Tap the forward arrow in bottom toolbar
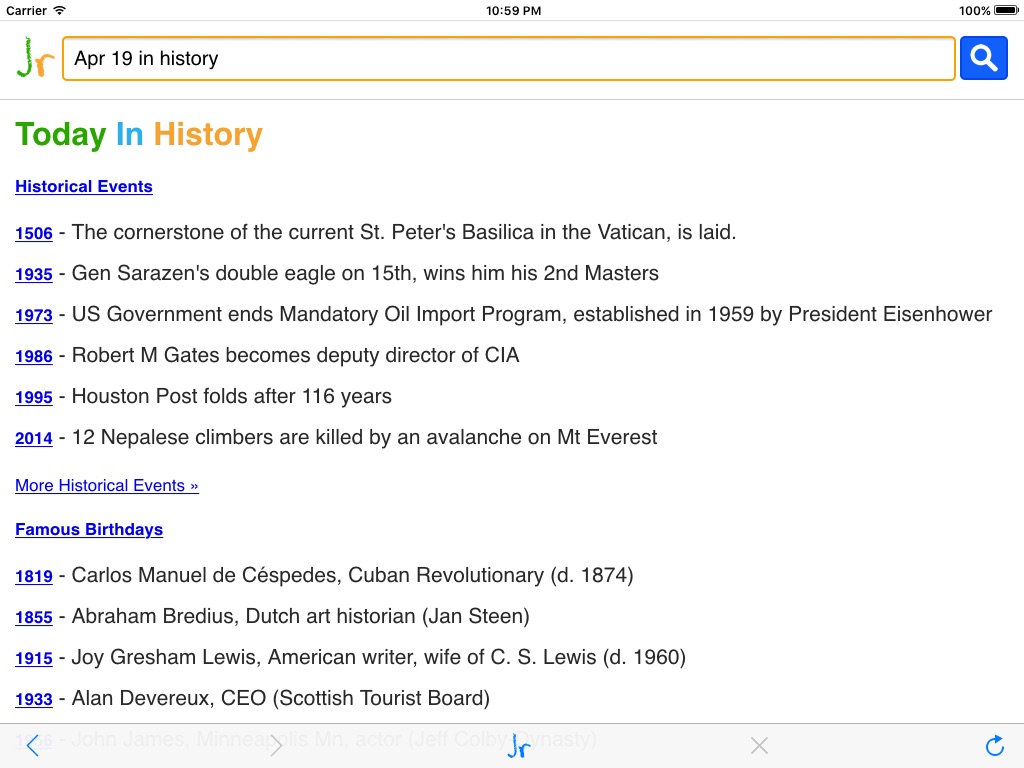The width and height of the screenshot is (1024, 768). (x=276, y=745)
